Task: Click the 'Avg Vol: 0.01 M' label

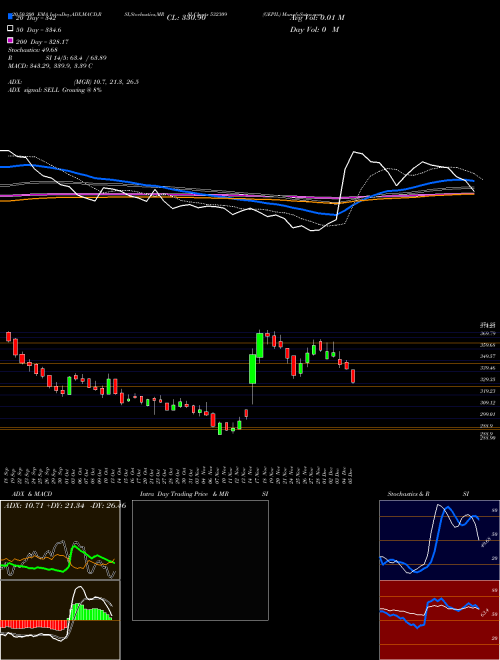Action: 317,18
